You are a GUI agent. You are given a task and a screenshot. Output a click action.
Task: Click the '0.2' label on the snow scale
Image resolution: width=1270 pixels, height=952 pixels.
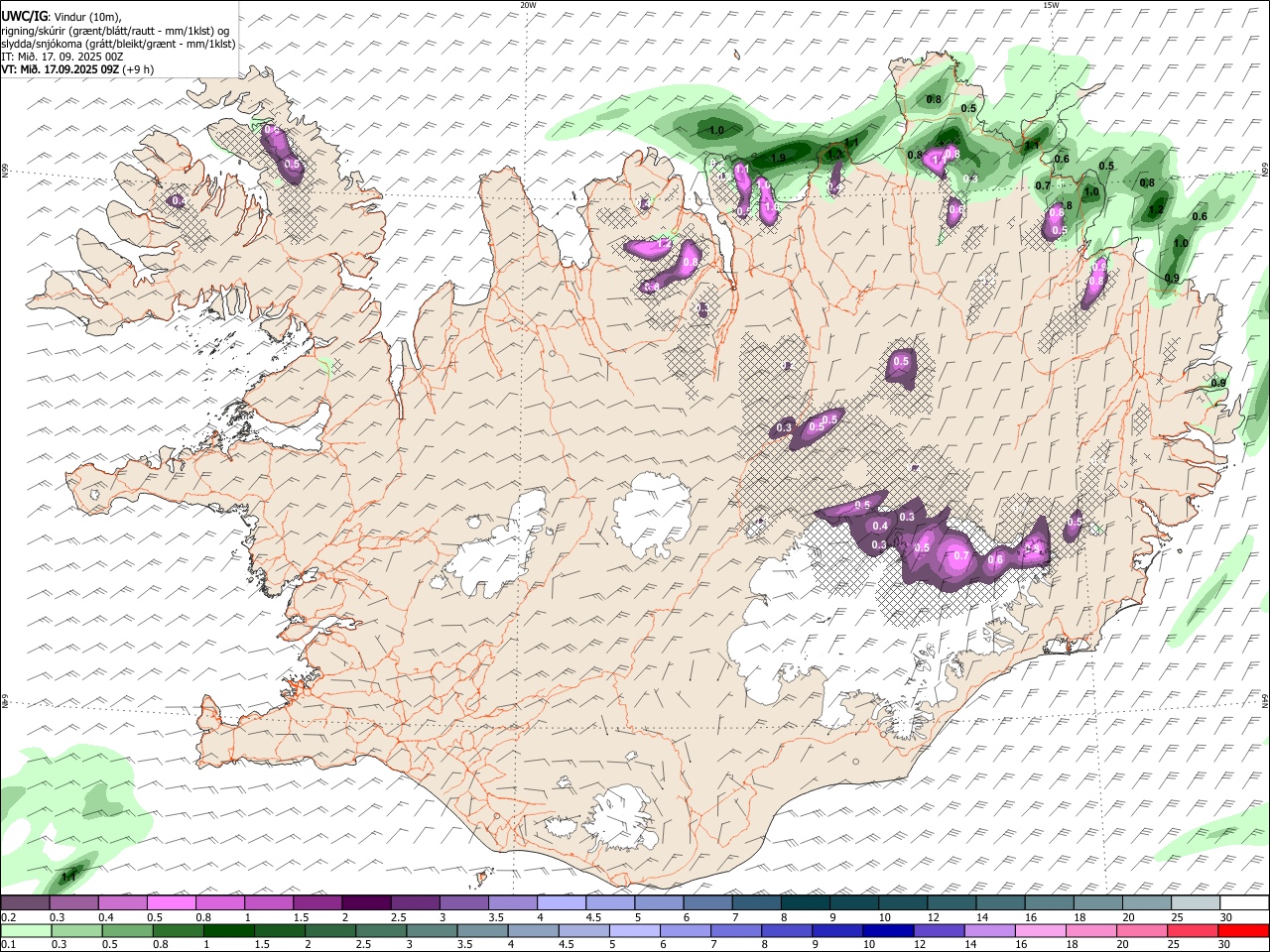(8, 917)
